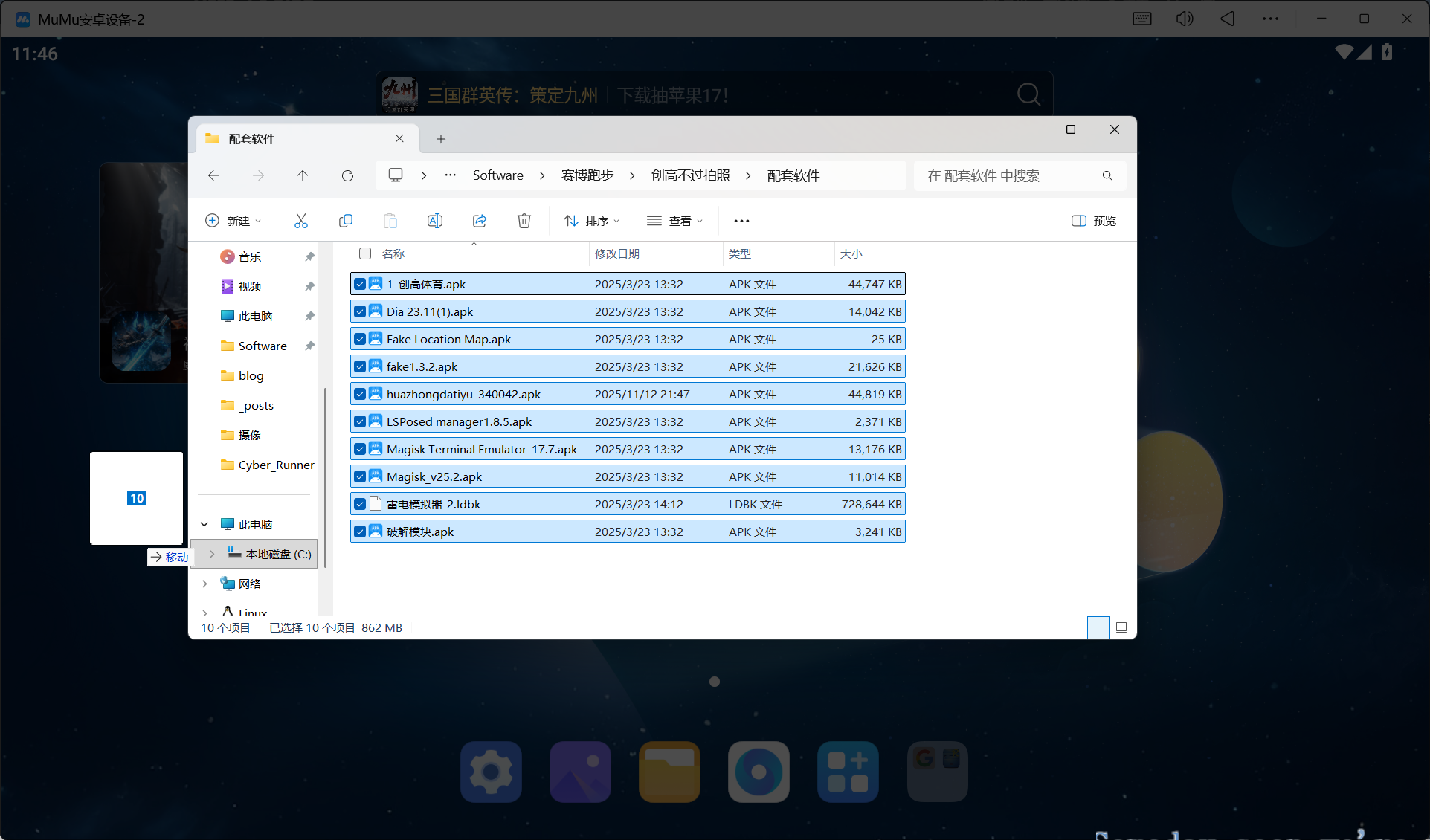The height and width of the screenshot is (840, 1430).
Task: Click the 赛博跑步 breadcrumb segment
Action: [587, 175]
